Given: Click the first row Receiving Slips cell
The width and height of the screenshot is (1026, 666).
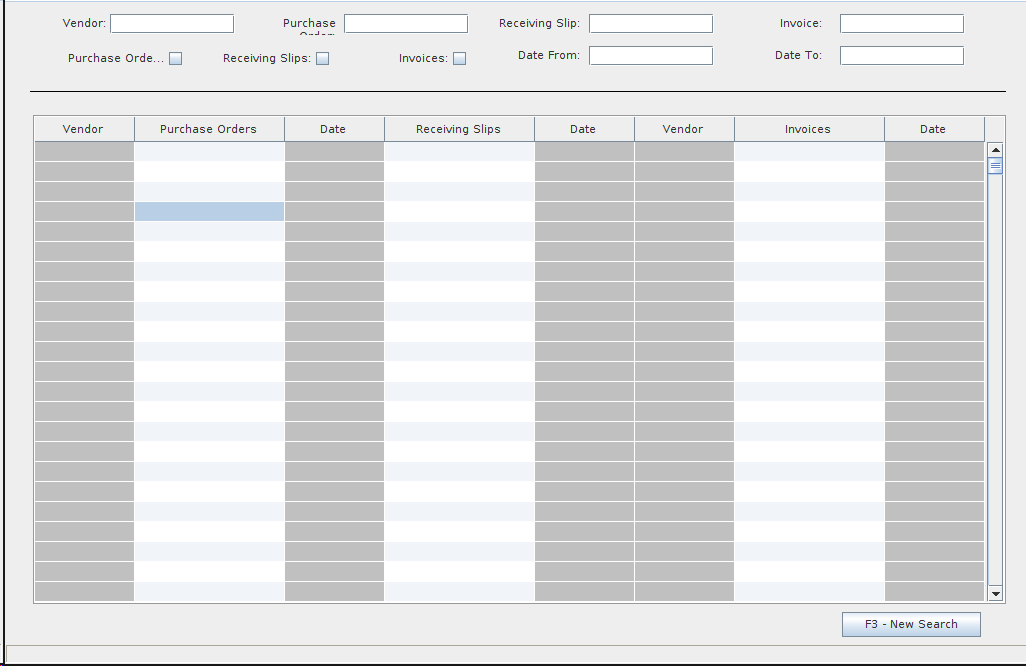Looking at the screenshot, I should point(459,152).
